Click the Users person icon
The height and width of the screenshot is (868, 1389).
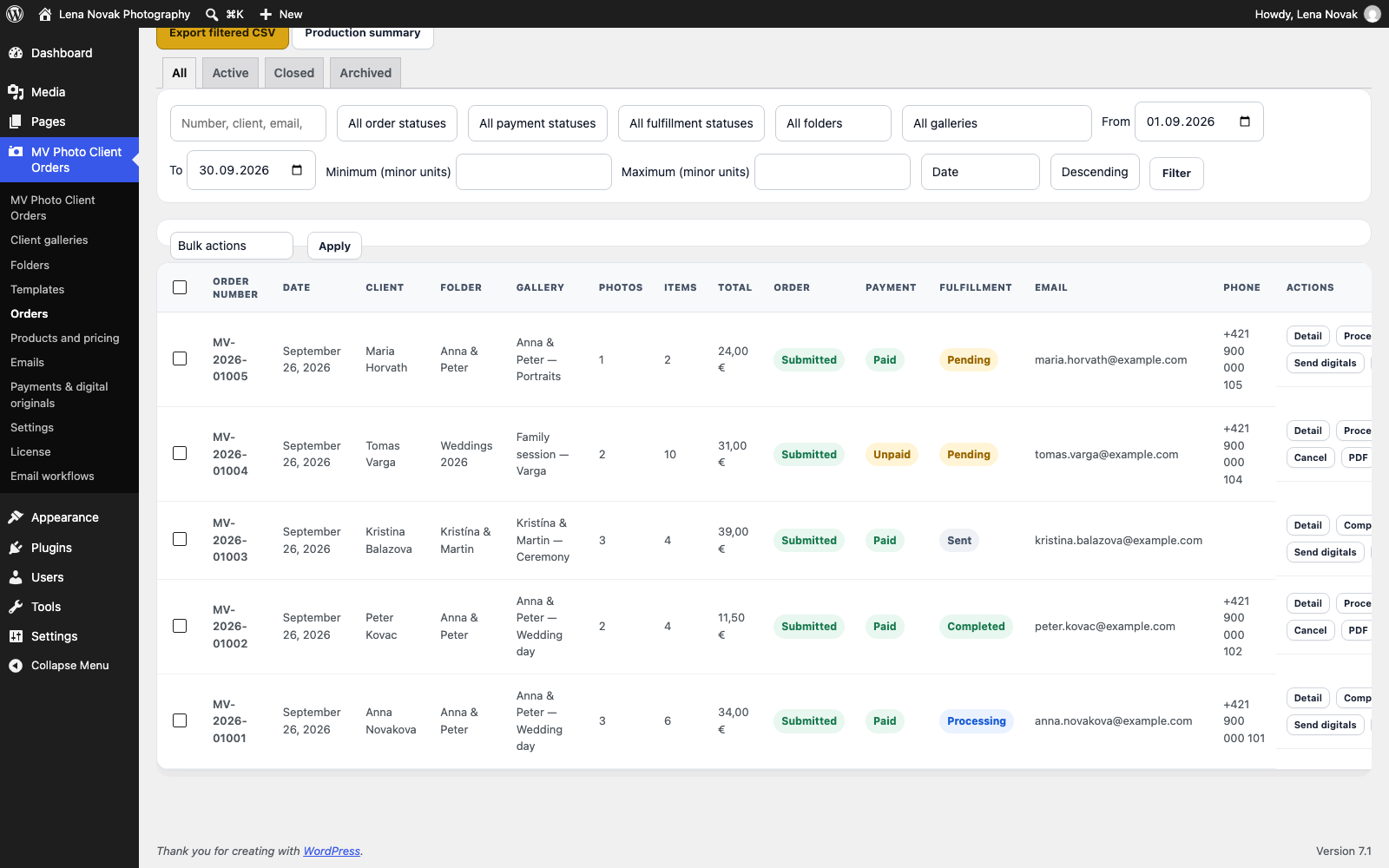16,577
